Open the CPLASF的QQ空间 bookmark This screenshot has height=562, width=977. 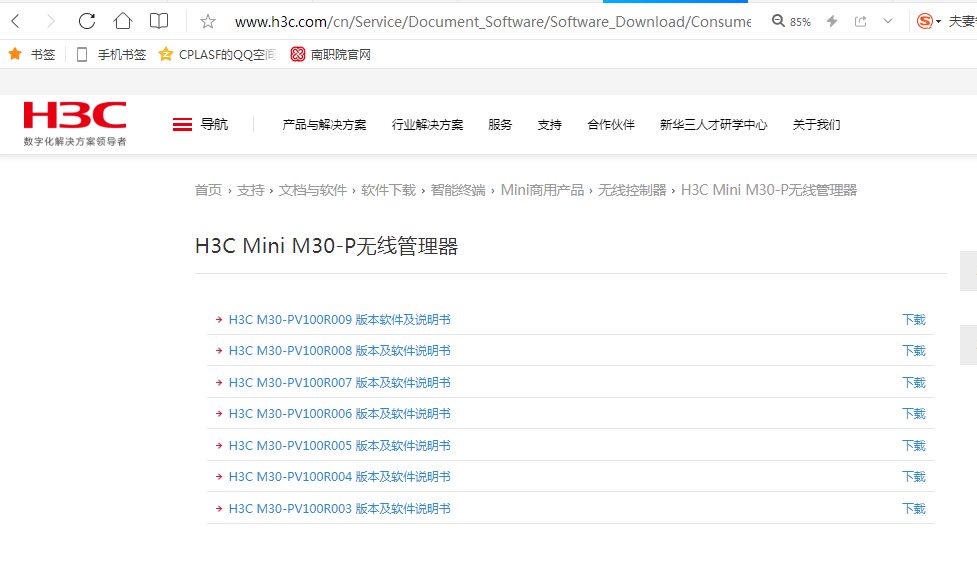coord(217,55)
